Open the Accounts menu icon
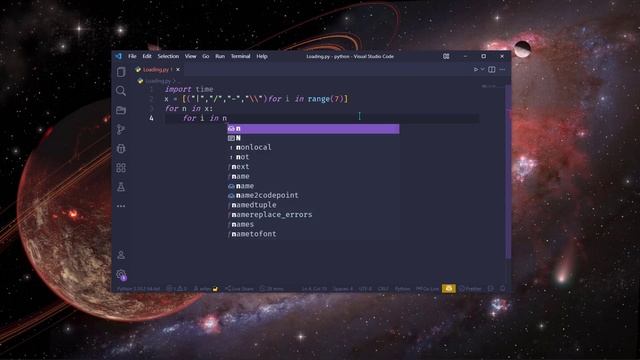This screenshot has height=360, width=640. tap(121, 255)
